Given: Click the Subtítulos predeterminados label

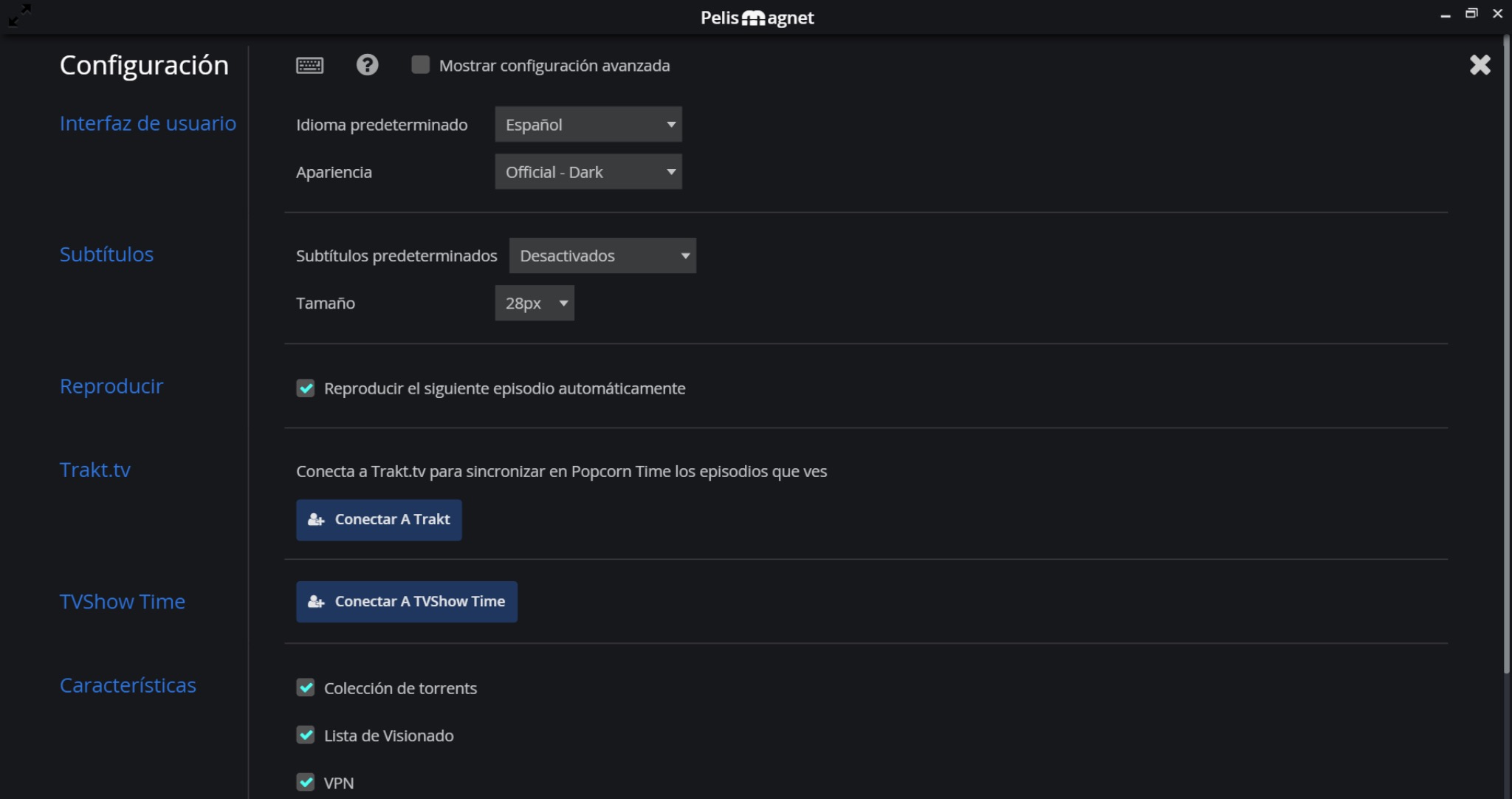Looking at the screenshot, I should pyautogui.click(x=396, y=256).
